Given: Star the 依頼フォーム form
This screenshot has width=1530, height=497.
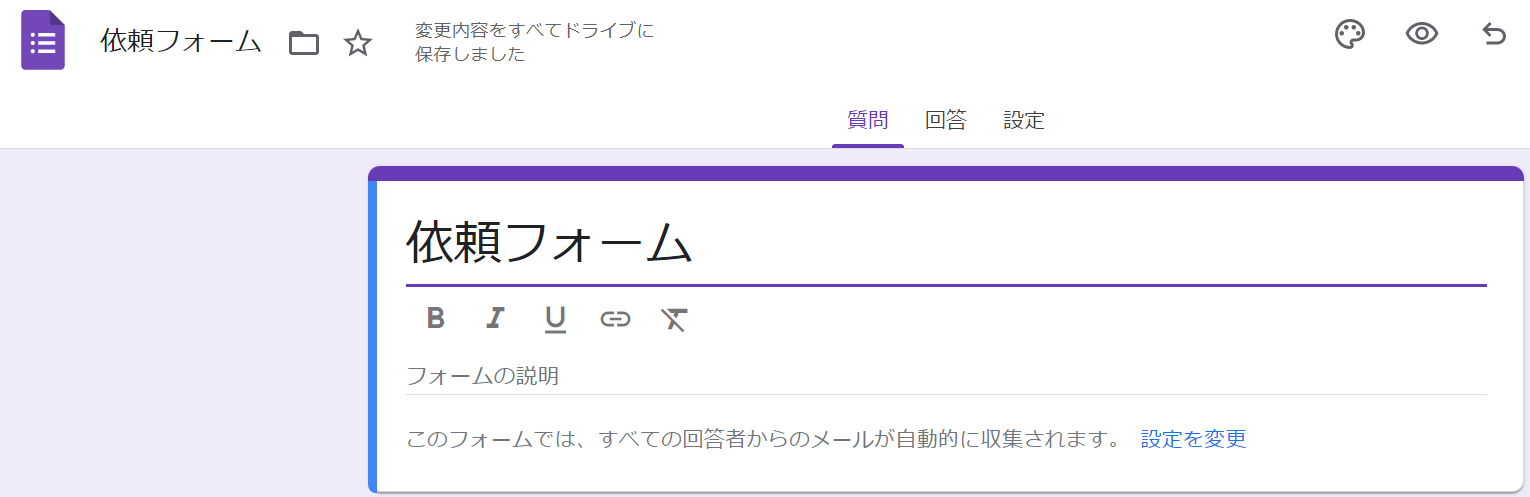Looking at the screenshot, I should [358, 43].
